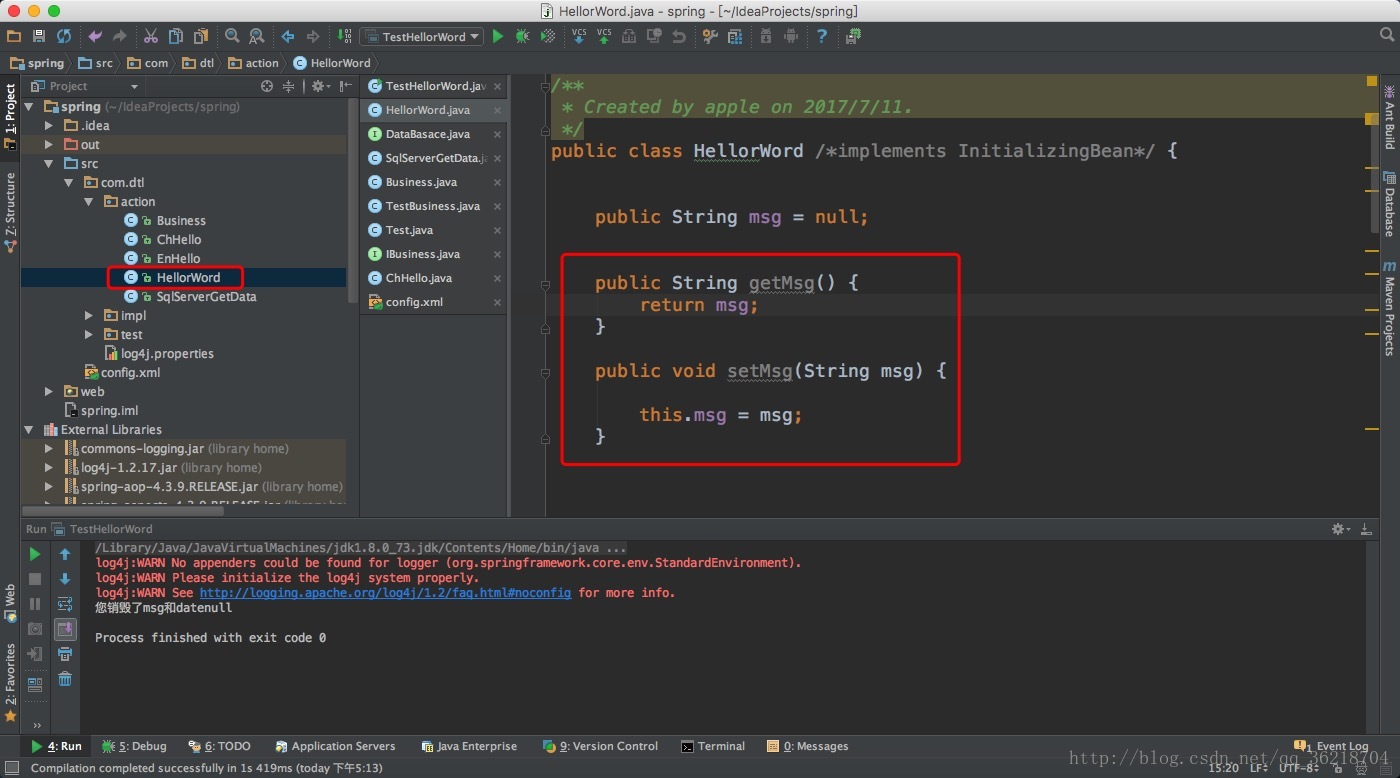Image resolution: width=1400 pixels, height=778 pixels.
Task: Toggle soft-wrap in the Run console
Action: 65,604
